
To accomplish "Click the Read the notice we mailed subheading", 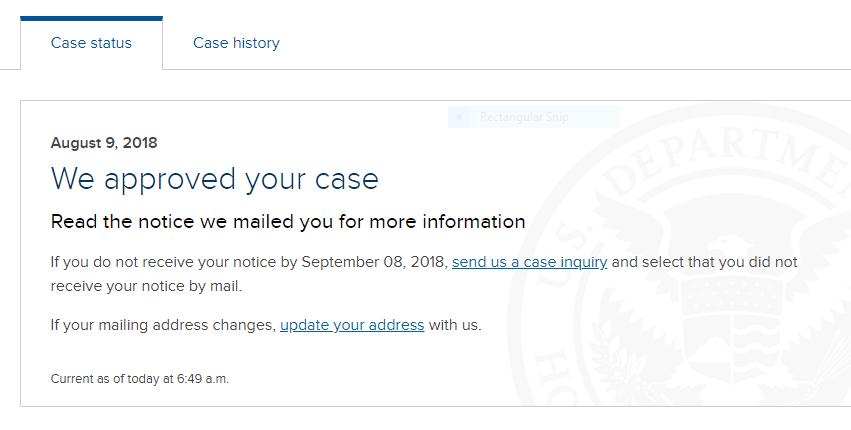I will click(288, 222).
